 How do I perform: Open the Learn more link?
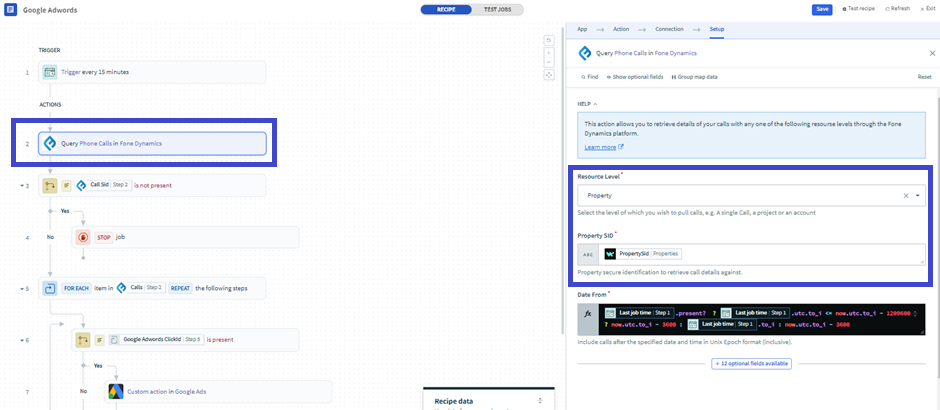coord(604,147)
